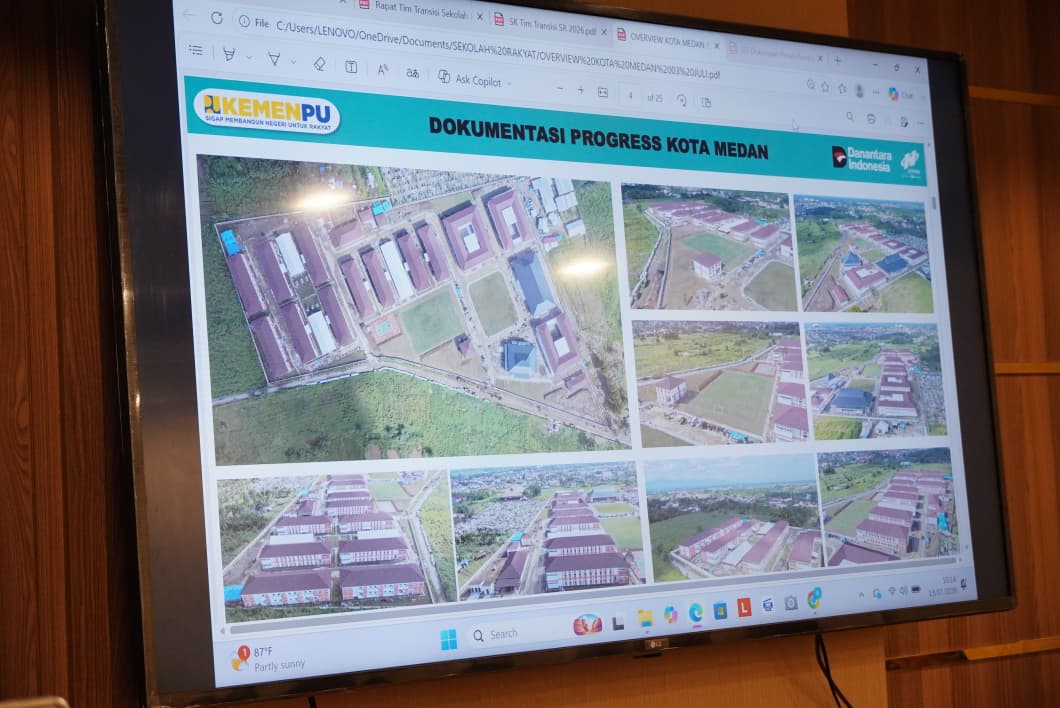
Task: Click the Read aloud icon
Action: coord(383,70)
